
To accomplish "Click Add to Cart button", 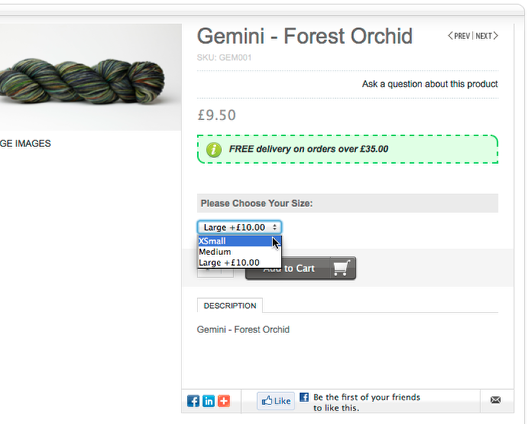I will click(301, 268).
